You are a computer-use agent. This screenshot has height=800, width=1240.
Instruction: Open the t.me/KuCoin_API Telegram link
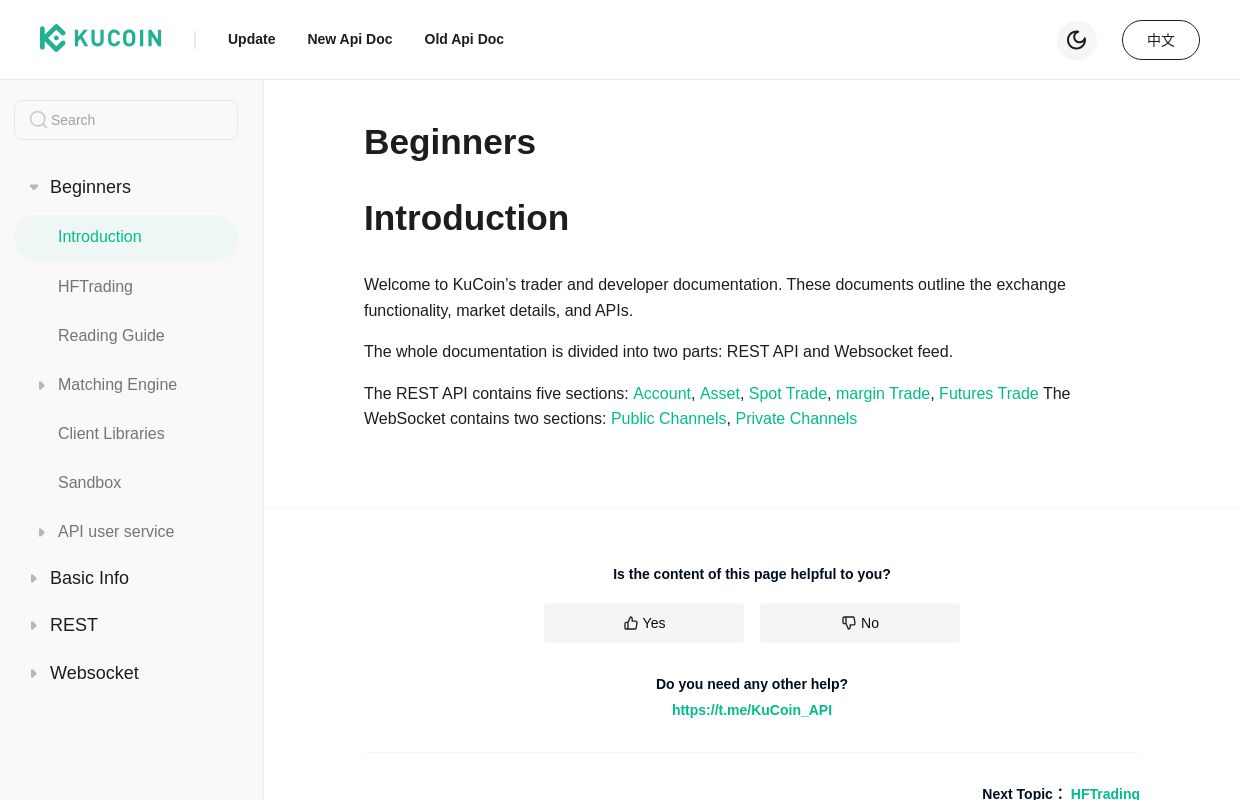752,710
